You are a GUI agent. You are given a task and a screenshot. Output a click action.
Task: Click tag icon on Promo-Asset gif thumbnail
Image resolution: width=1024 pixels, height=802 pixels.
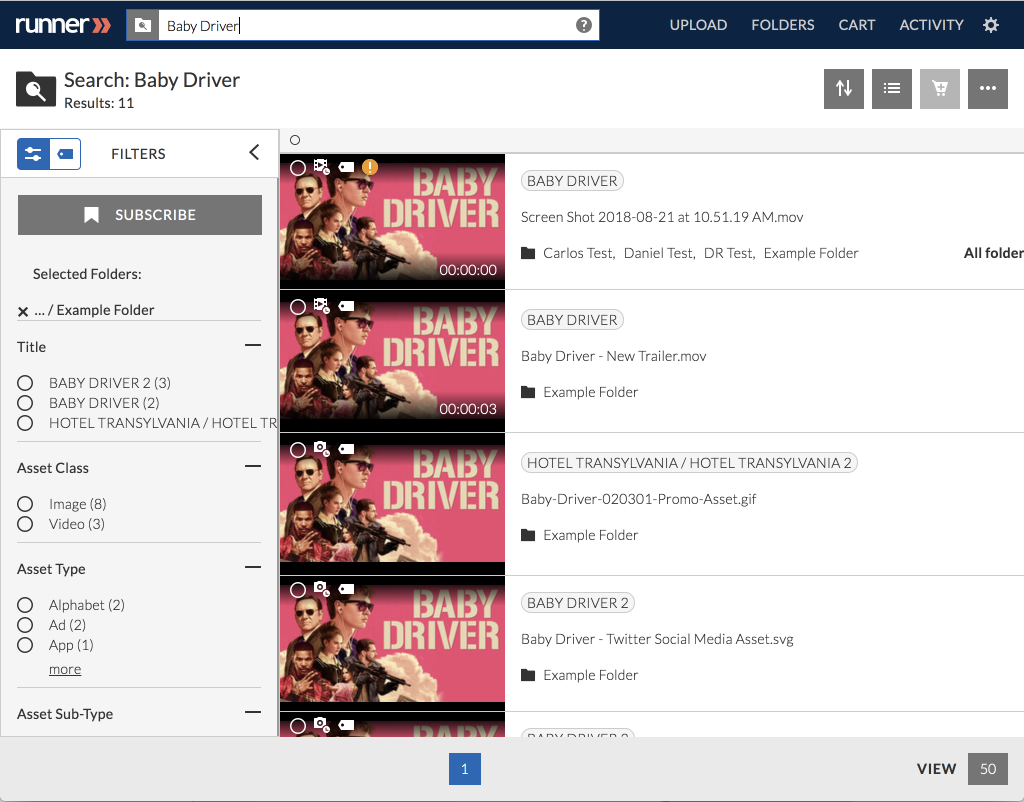(x=346, y=449)
